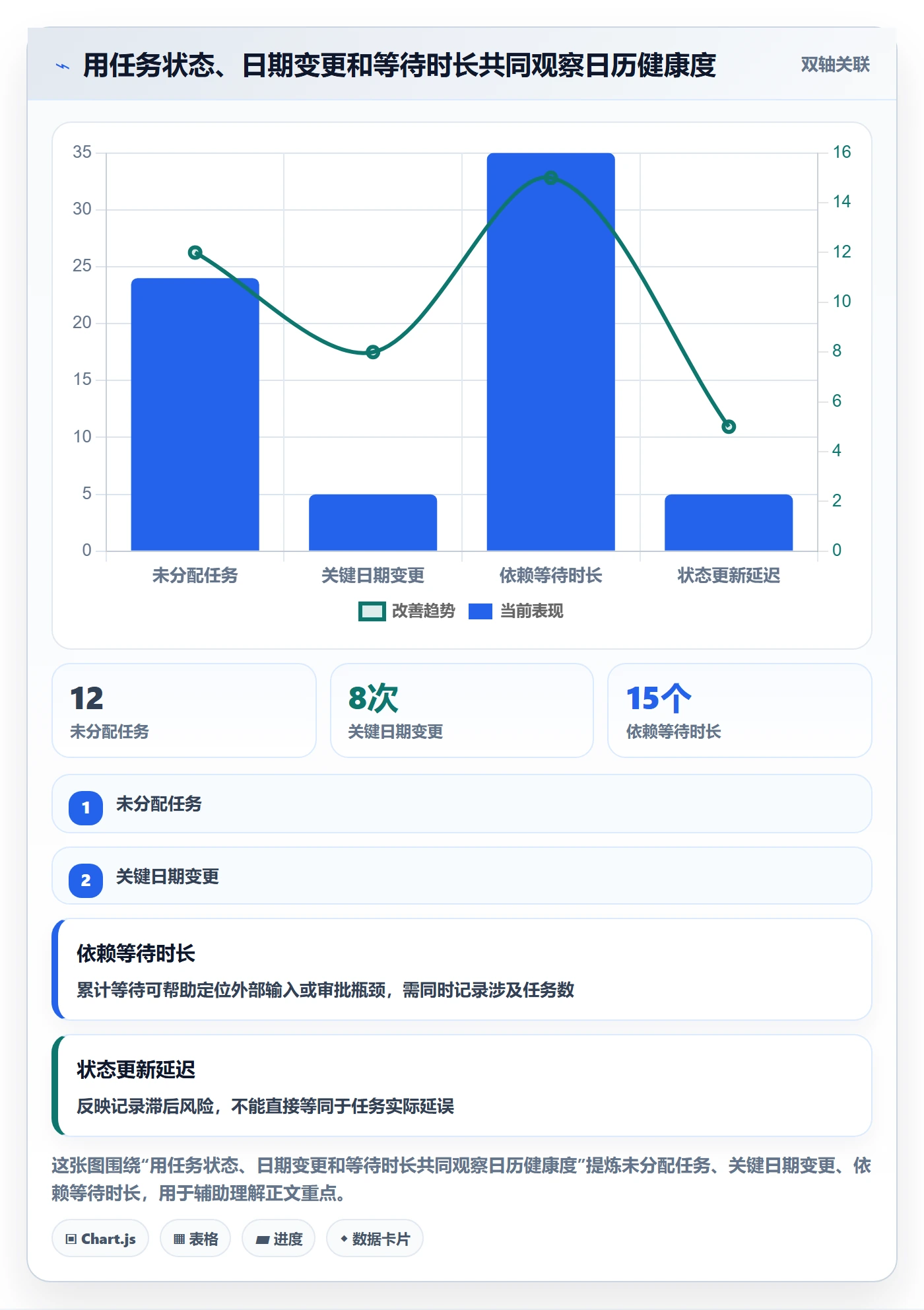Click the 数据卡片 tag chip
The width and height of the screenshot is (924, 1310).
pyautogui.click(x=375, y=1239)
